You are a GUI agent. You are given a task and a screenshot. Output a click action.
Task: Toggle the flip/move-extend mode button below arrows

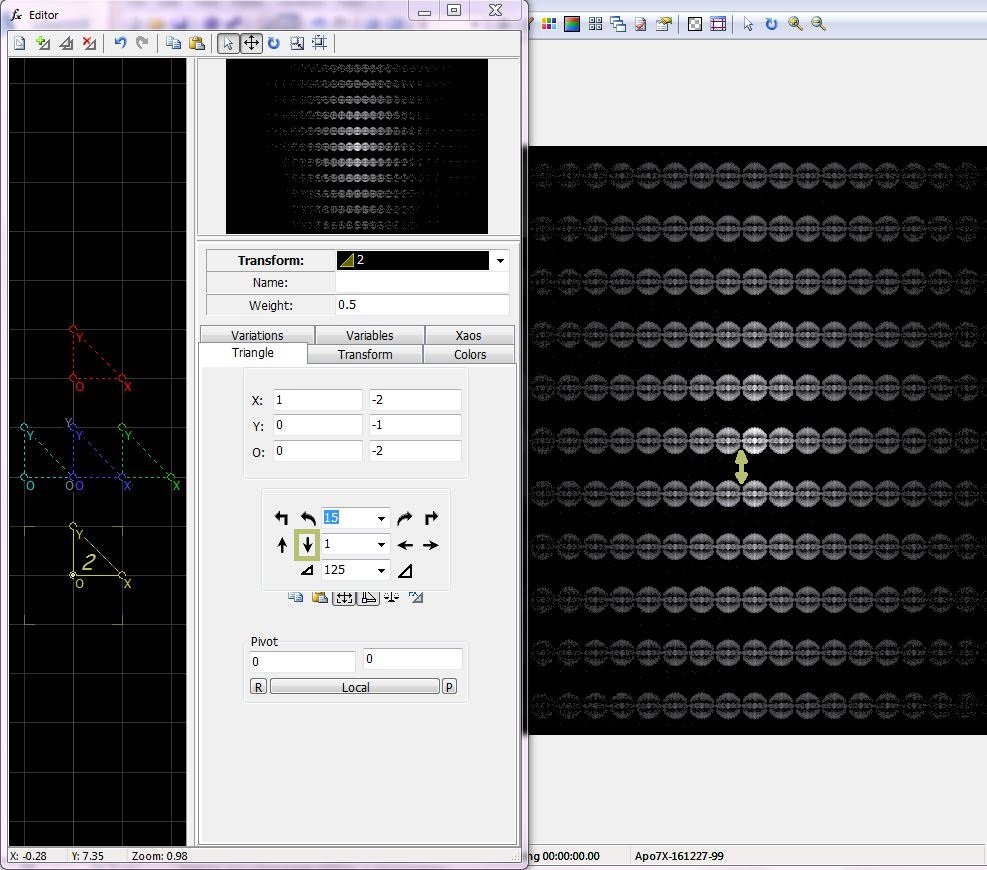coord(344,597)
